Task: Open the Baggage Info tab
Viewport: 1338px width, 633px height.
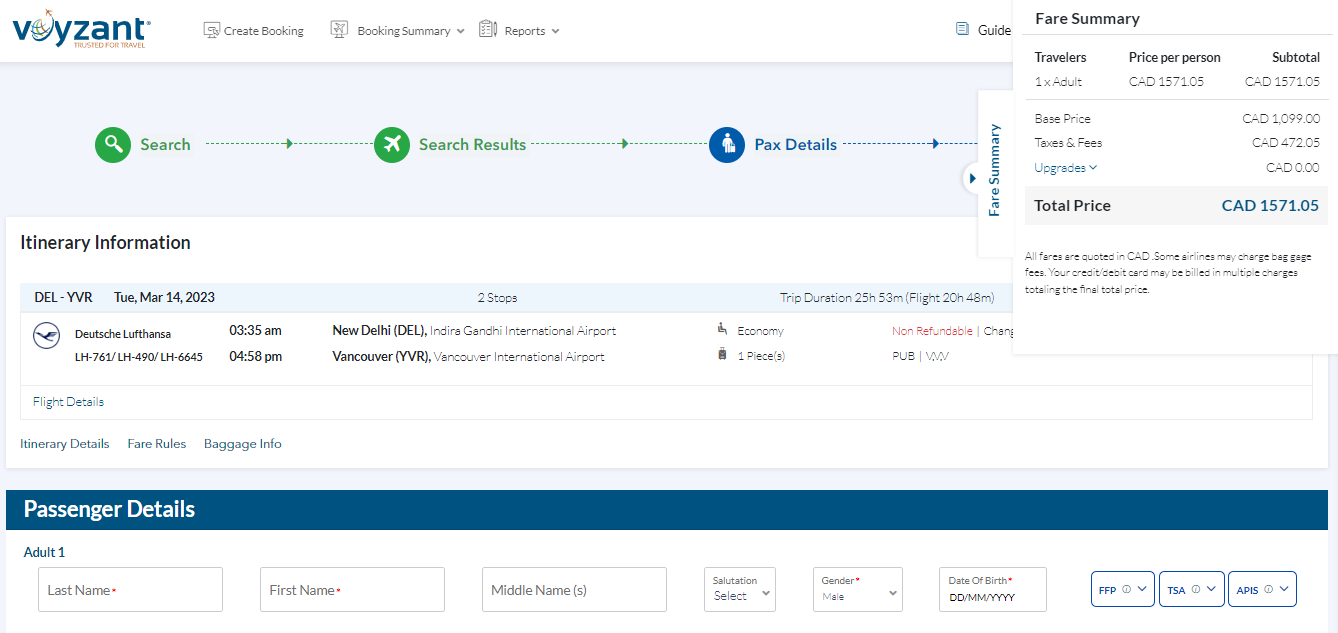Action: pyautogui.click(x=242, y=444)
